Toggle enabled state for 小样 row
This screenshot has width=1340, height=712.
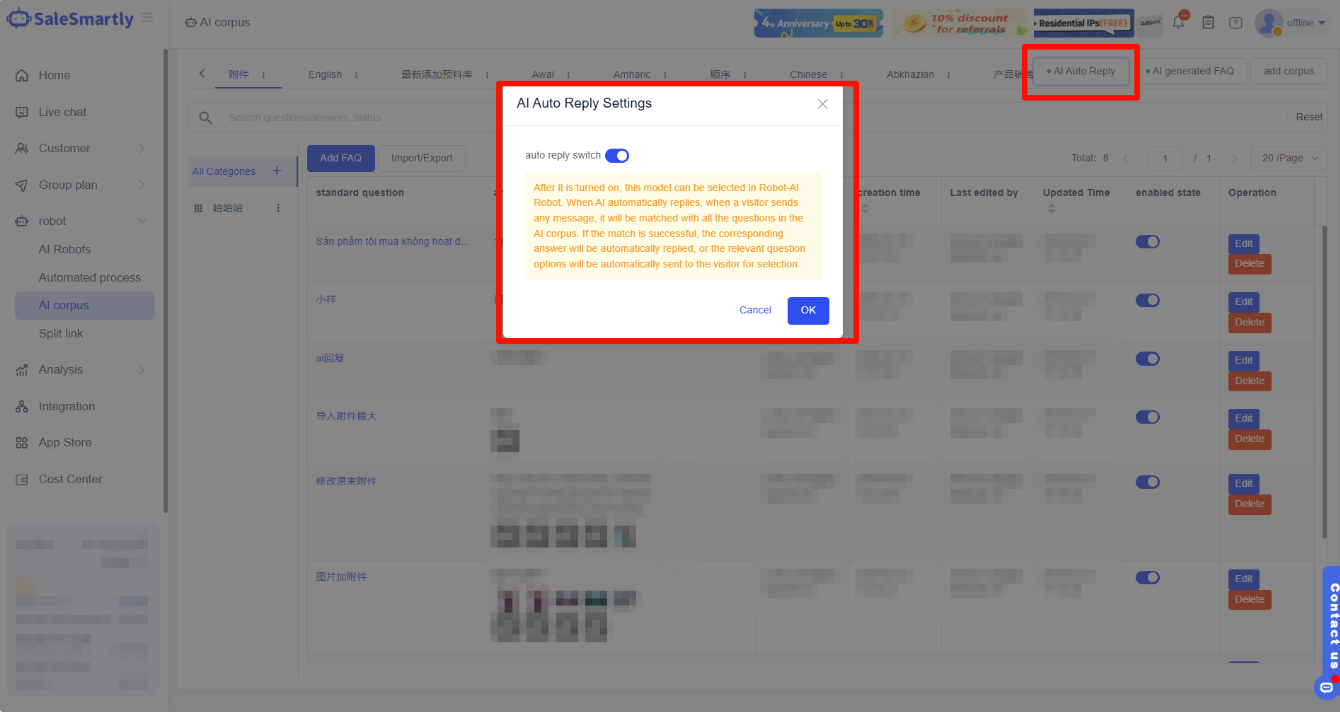(x=1147, y=300)
